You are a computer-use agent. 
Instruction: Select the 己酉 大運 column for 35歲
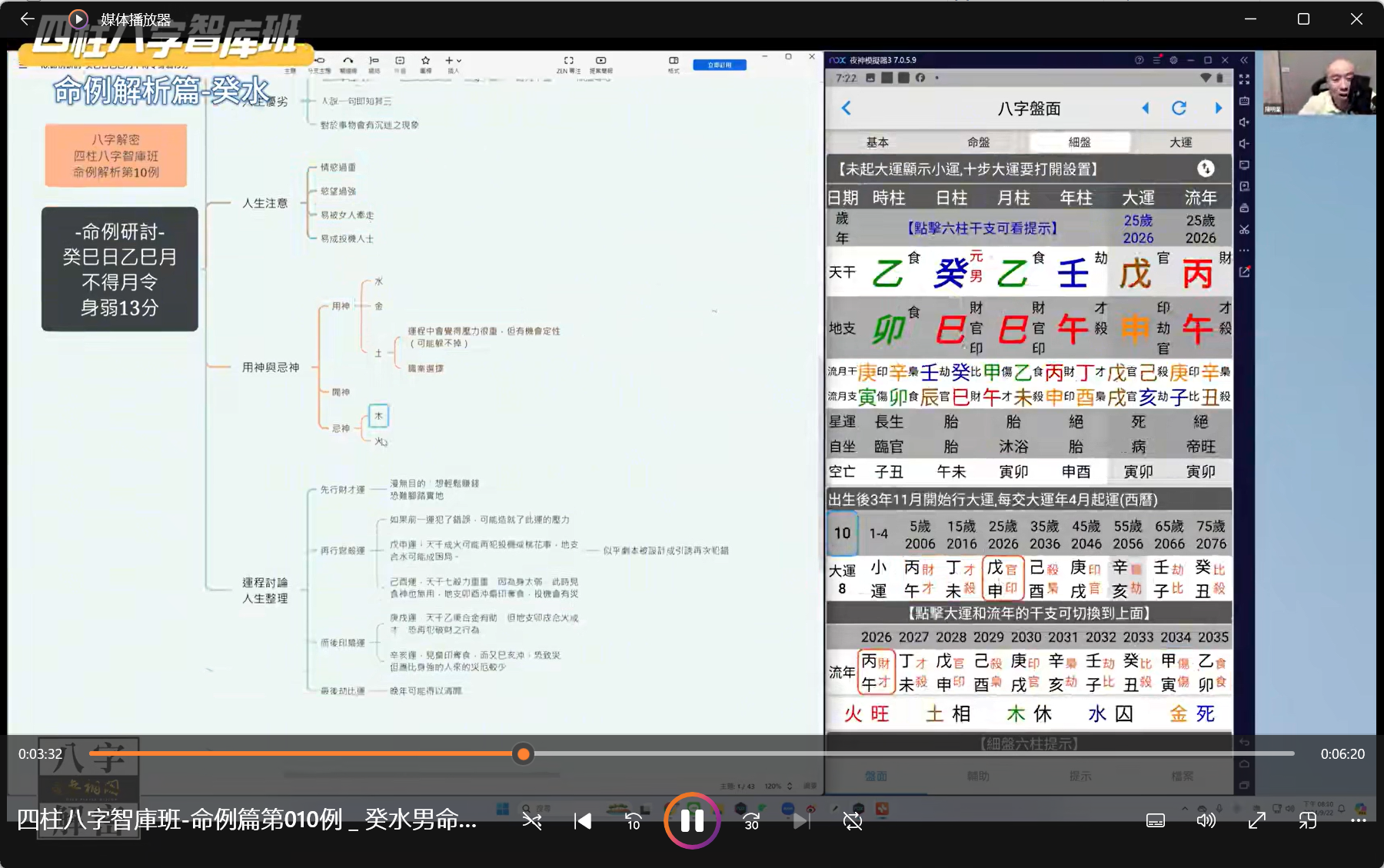[1044, 579]
